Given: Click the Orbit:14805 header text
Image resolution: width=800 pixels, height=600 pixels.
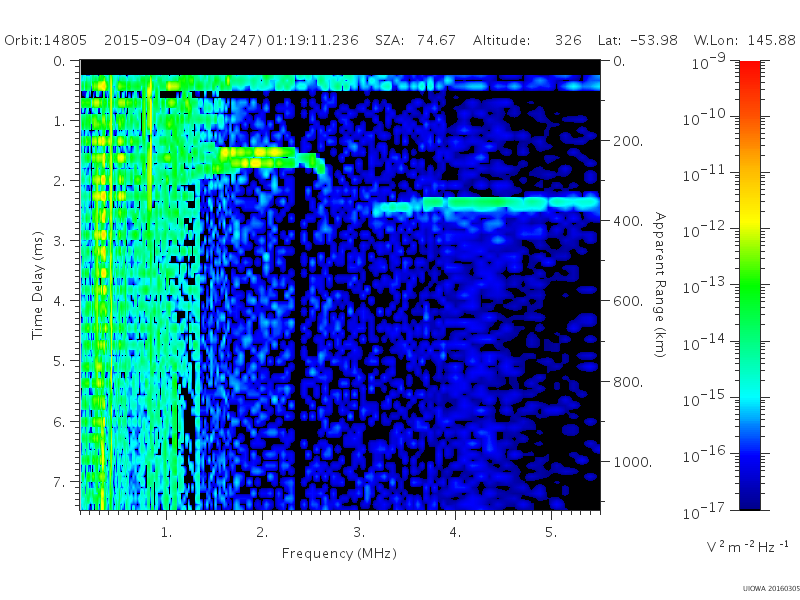Looking at the screenshot, I should (45, 40).
